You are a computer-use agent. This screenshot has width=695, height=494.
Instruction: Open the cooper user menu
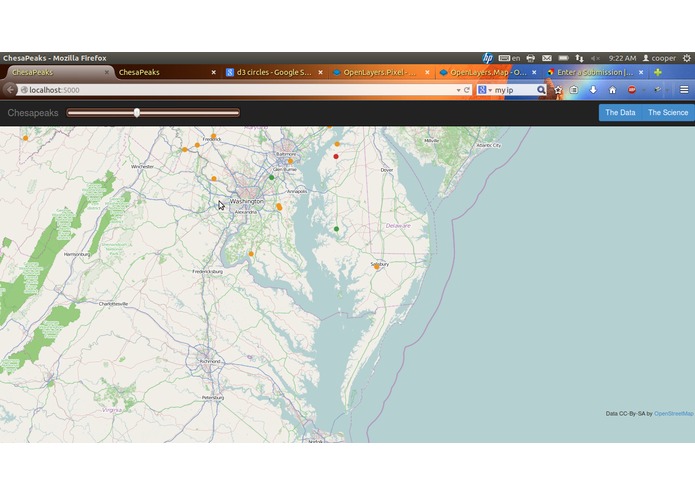(x=659, y=58)
